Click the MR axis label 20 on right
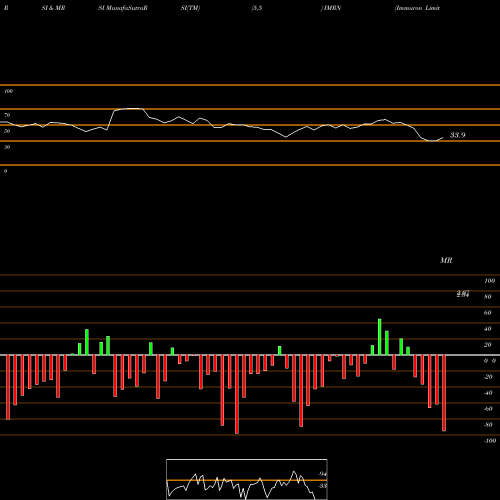Screen dimensions: 500x500 [488, 345]
